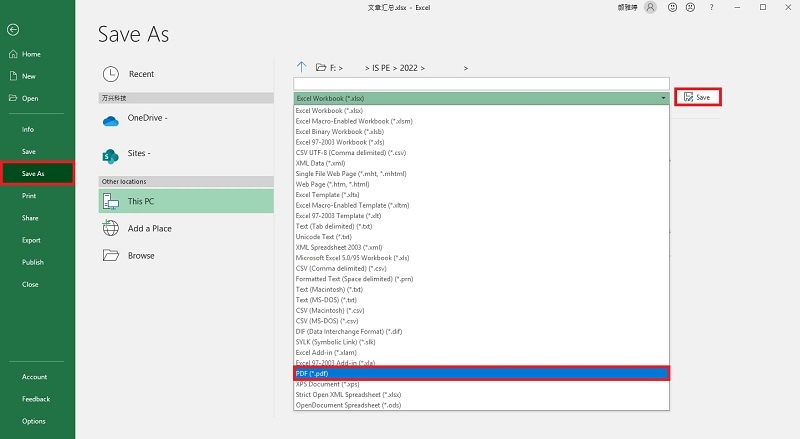Select Export in the backstage sidebar
The image size is (800, 439).
(31, 240)
